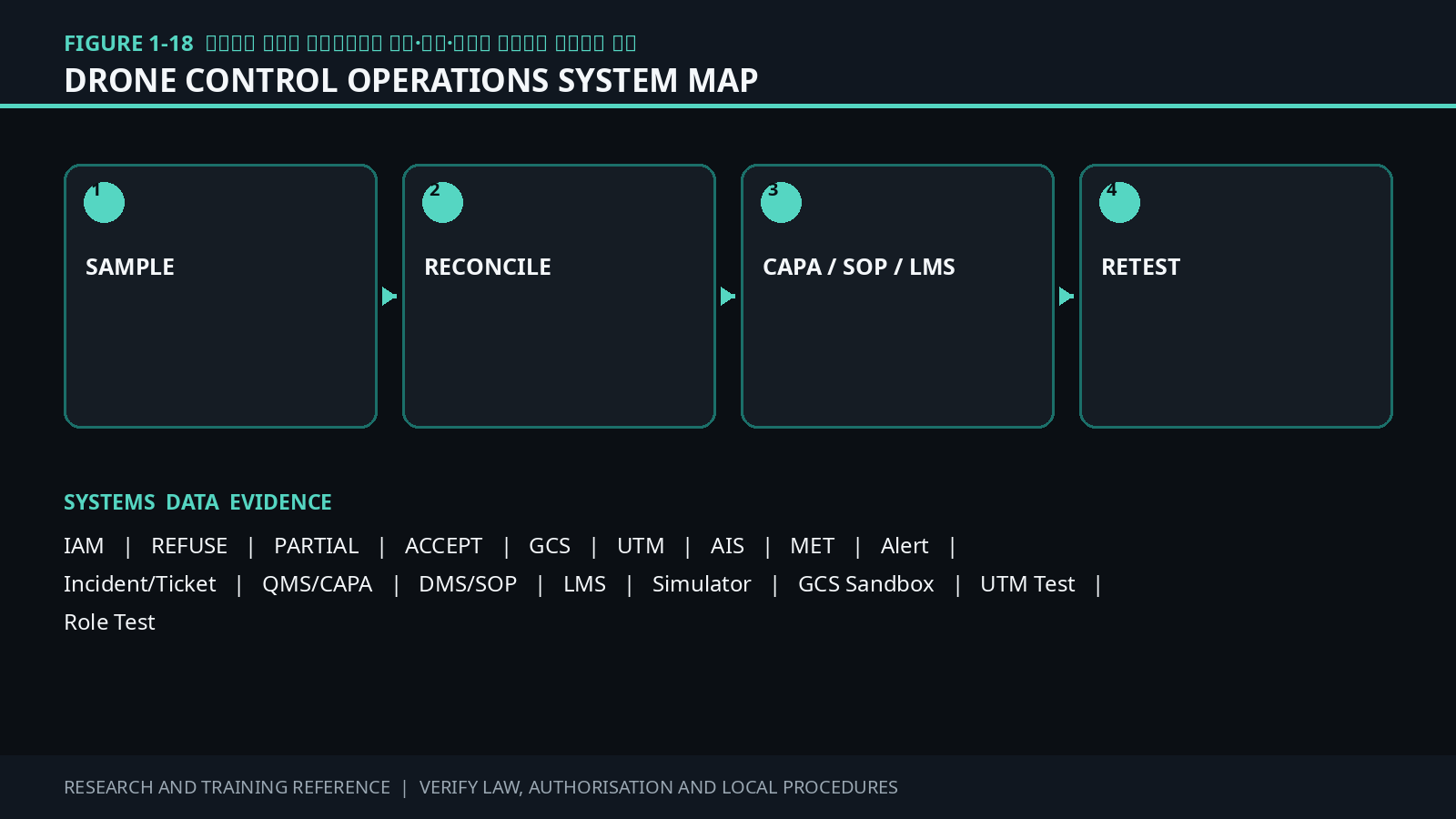1456x819 pixels.
Task: Select the DRONE CONTROL OPERATIONS SYSTEM MAP title
Action: (411, 81)
